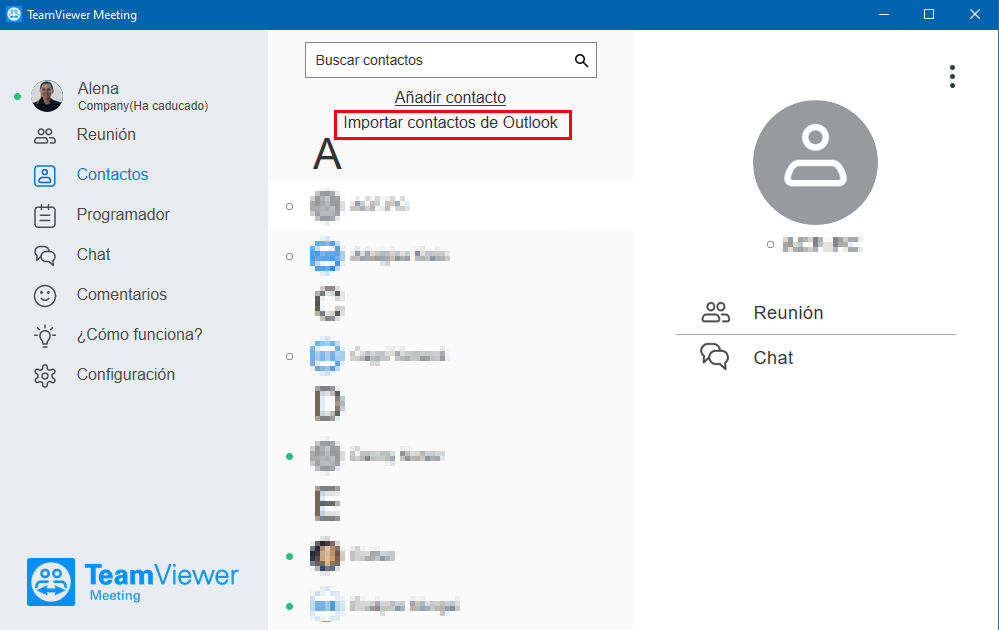
Task: Click the ¿Cómo funciona? lightbulb icon
Action: (x=45, y=336)
